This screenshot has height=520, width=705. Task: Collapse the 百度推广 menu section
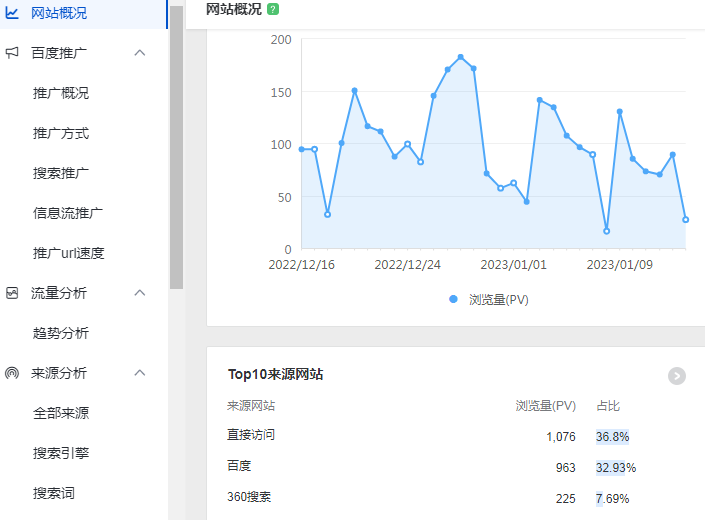(x=140, y=53)
